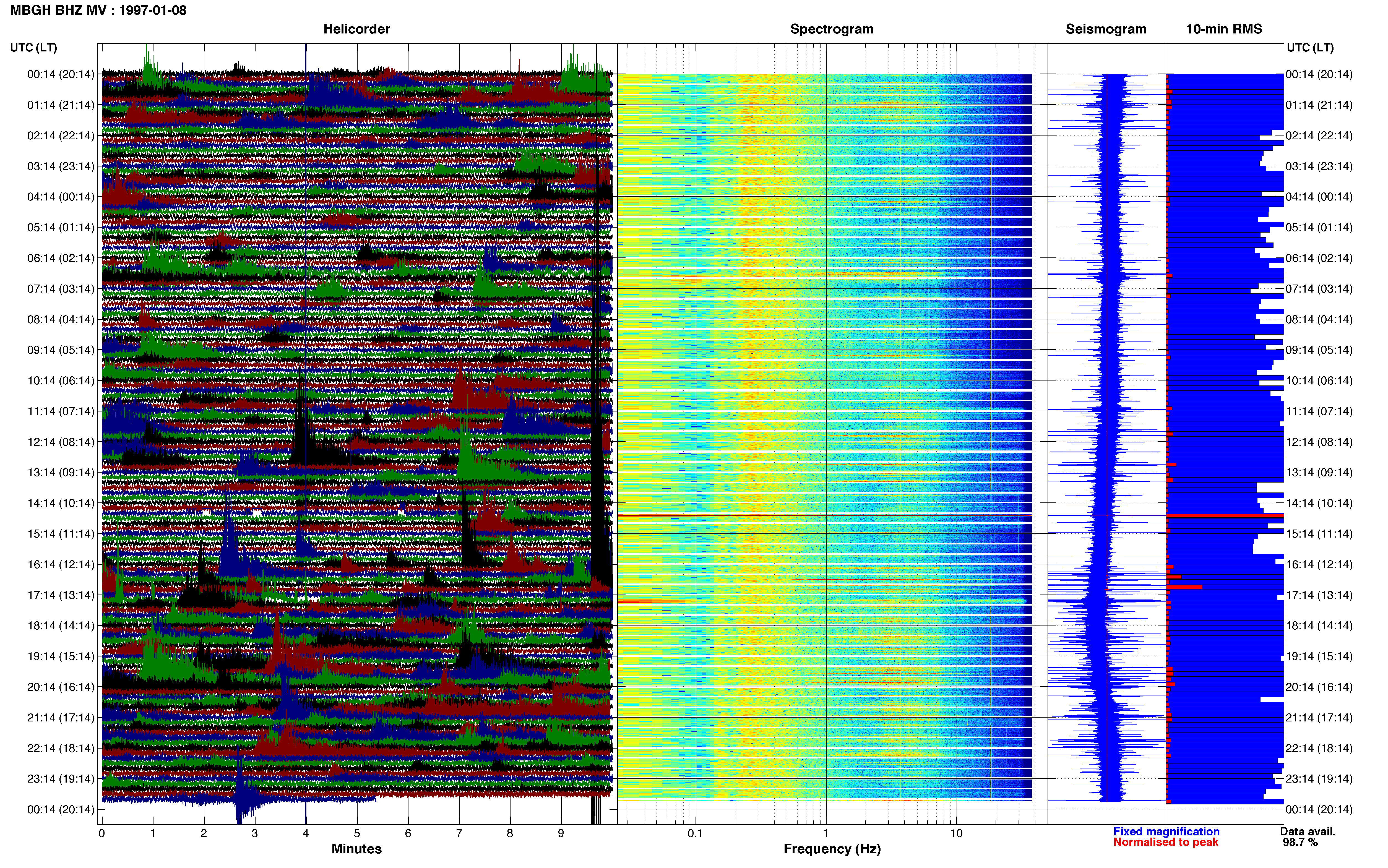Click the left time label '22:14 (18:14)'
1388x868 pixels.
click(x=61, y=748)
